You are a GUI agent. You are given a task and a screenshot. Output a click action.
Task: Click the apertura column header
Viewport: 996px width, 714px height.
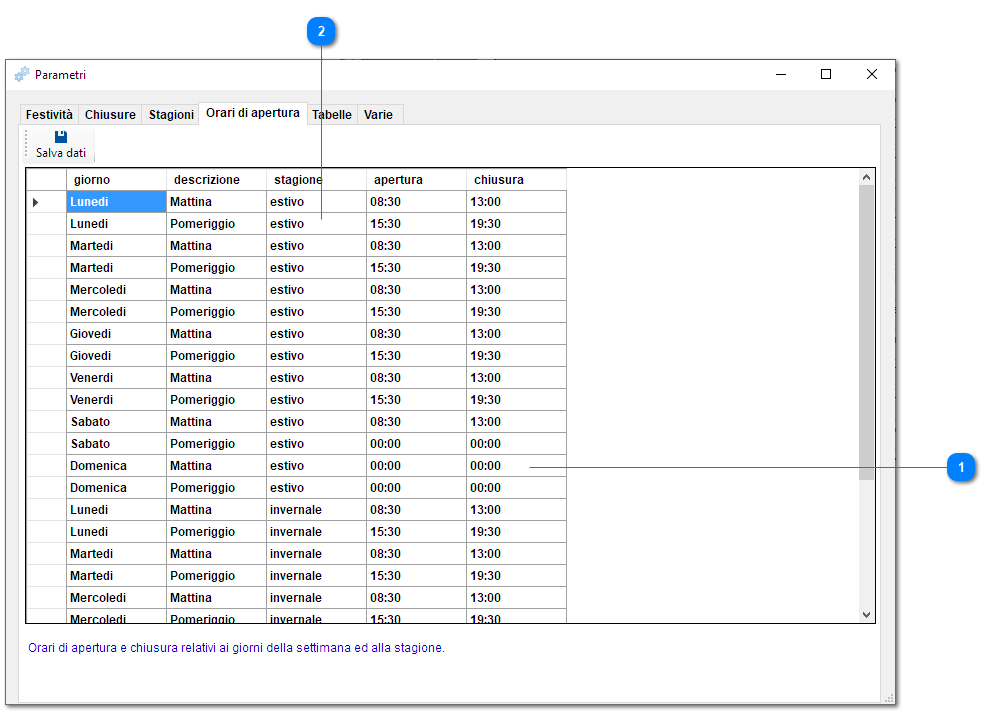[416, 180]
